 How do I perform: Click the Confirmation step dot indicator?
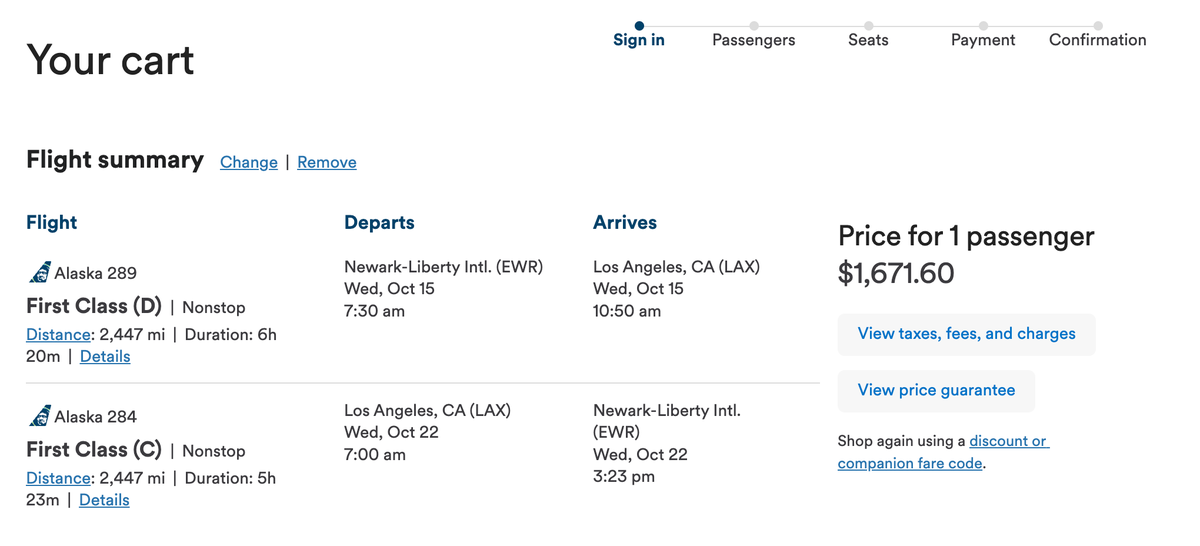click(x=1098, y=26)
